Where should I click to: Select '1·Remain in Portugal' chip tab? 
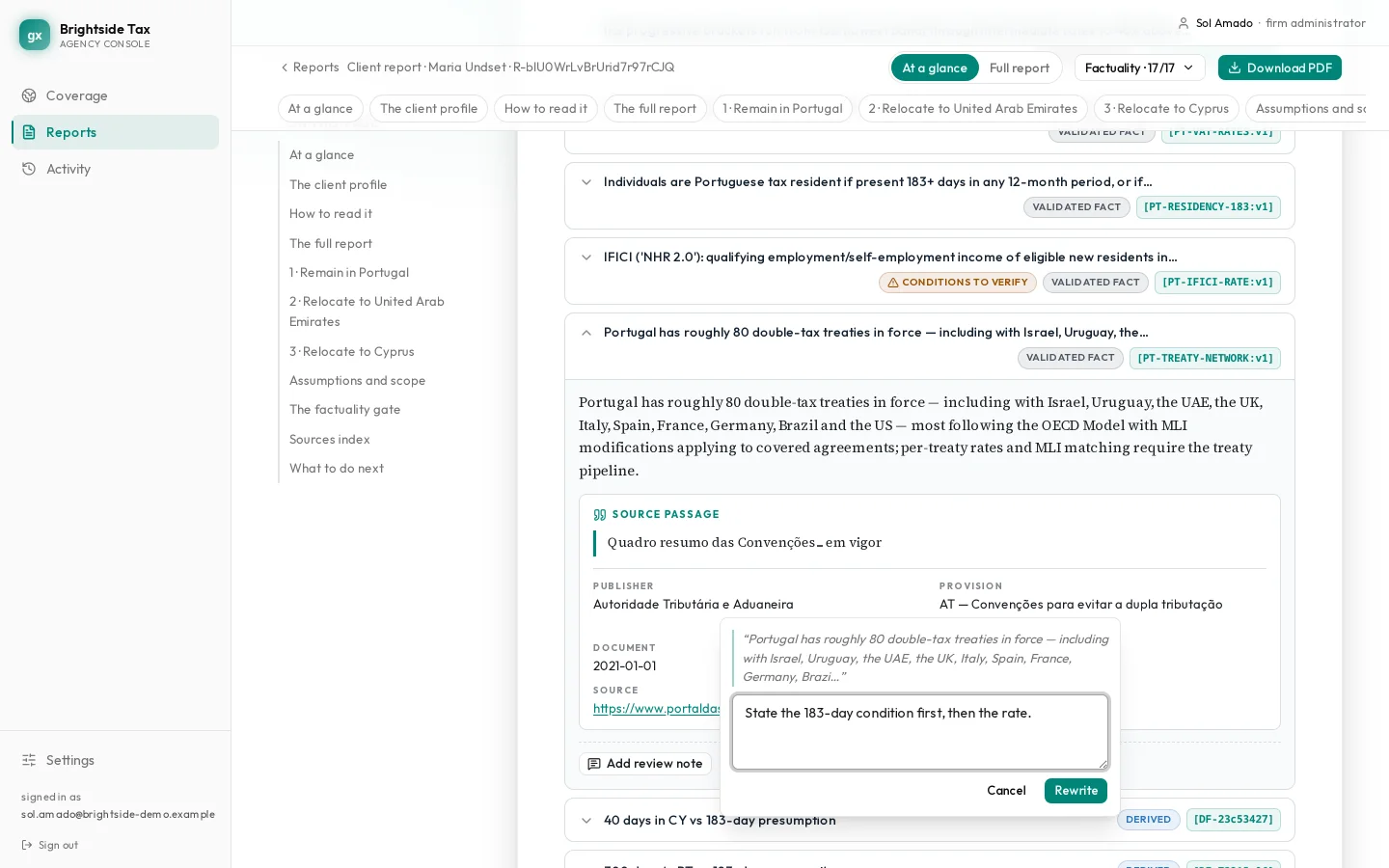(782, 109)
